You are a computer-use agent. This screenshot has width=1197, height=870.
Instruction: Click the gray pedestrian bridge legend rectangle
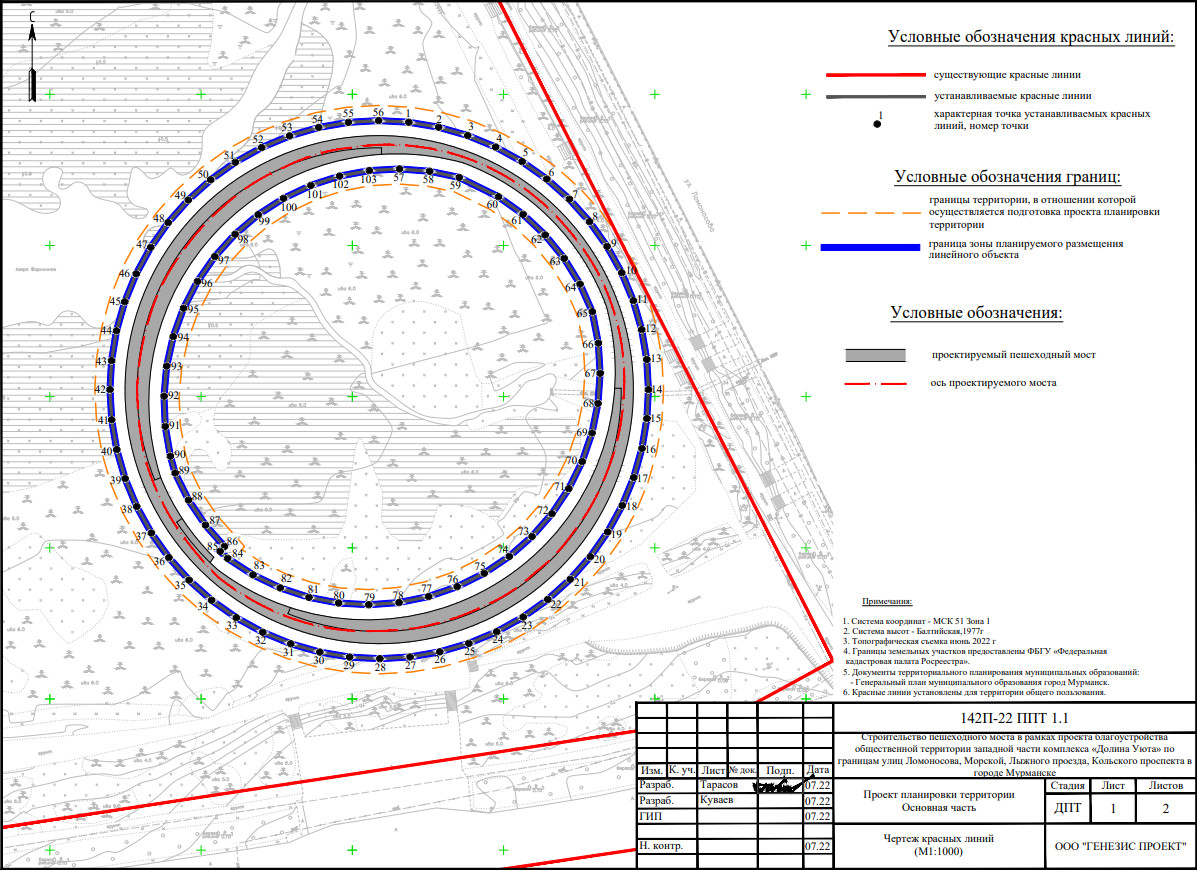pos(875,355)
